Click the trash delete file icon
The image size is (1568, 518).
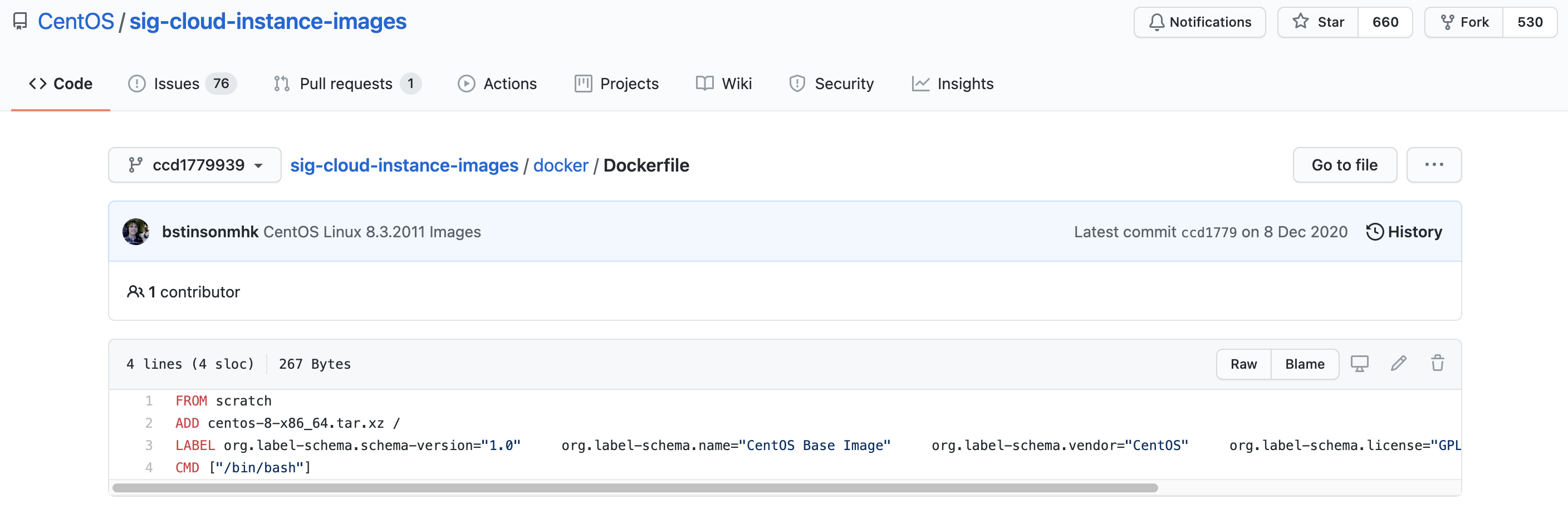coord(1437,363)
